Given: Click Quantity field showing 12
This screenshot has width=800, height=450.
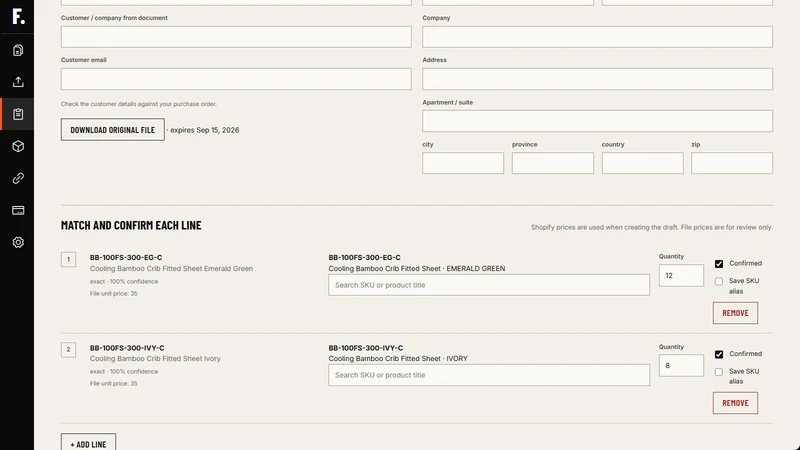Looking at the screenshot, I should click(x=681, y=276).
